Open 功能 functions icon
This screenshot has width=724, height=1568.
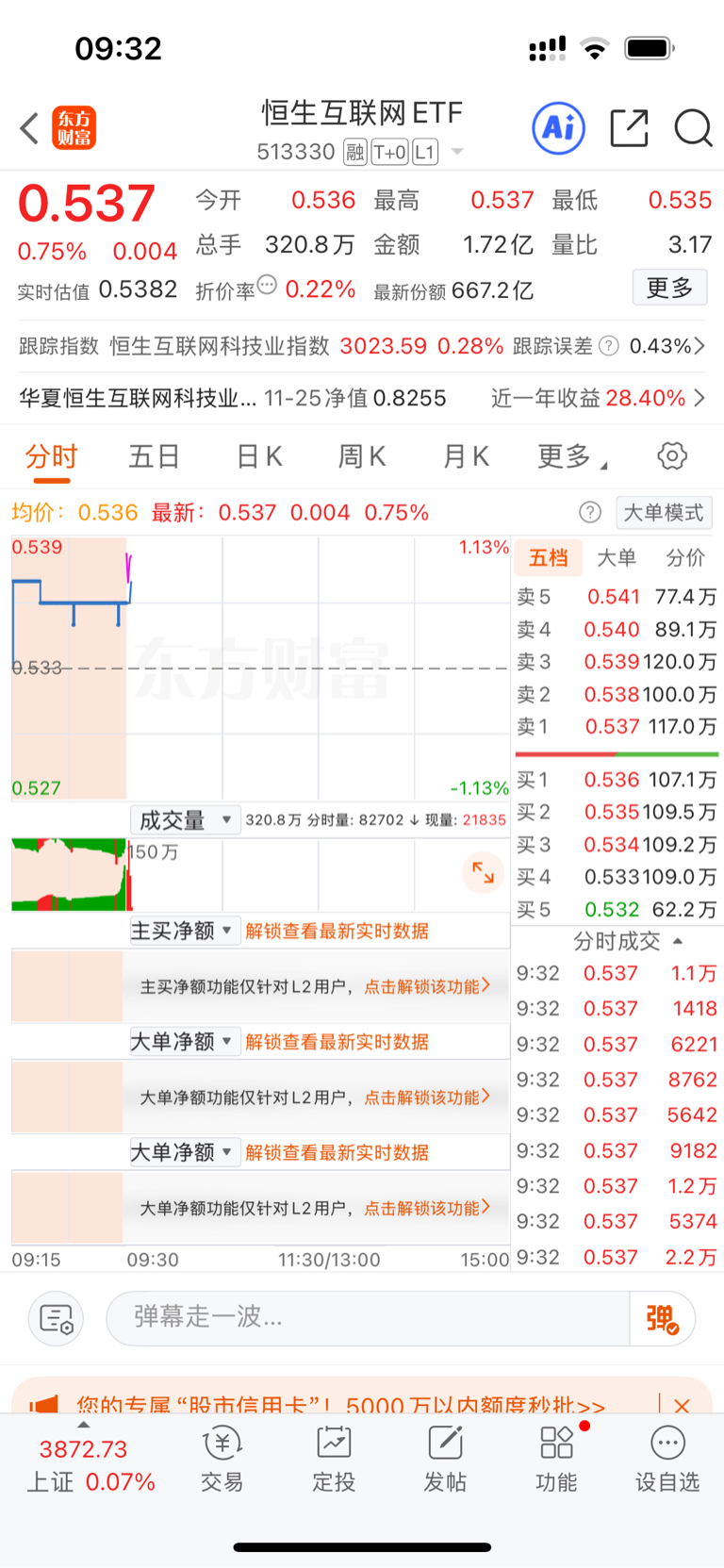click(556, 1460)
